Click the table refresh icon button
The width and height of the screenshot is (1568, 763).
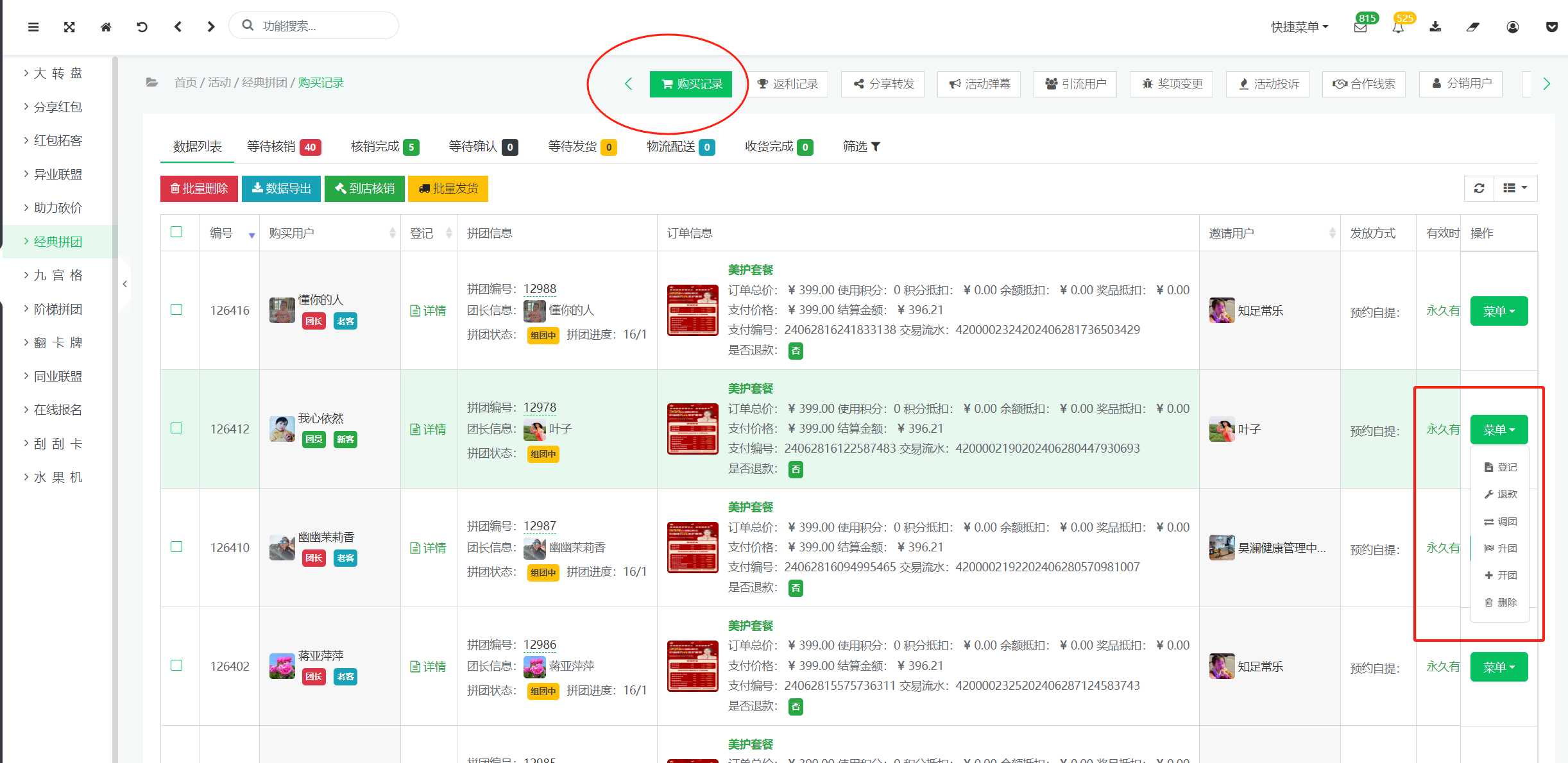pyautogui.click(x=1479, y=189)
